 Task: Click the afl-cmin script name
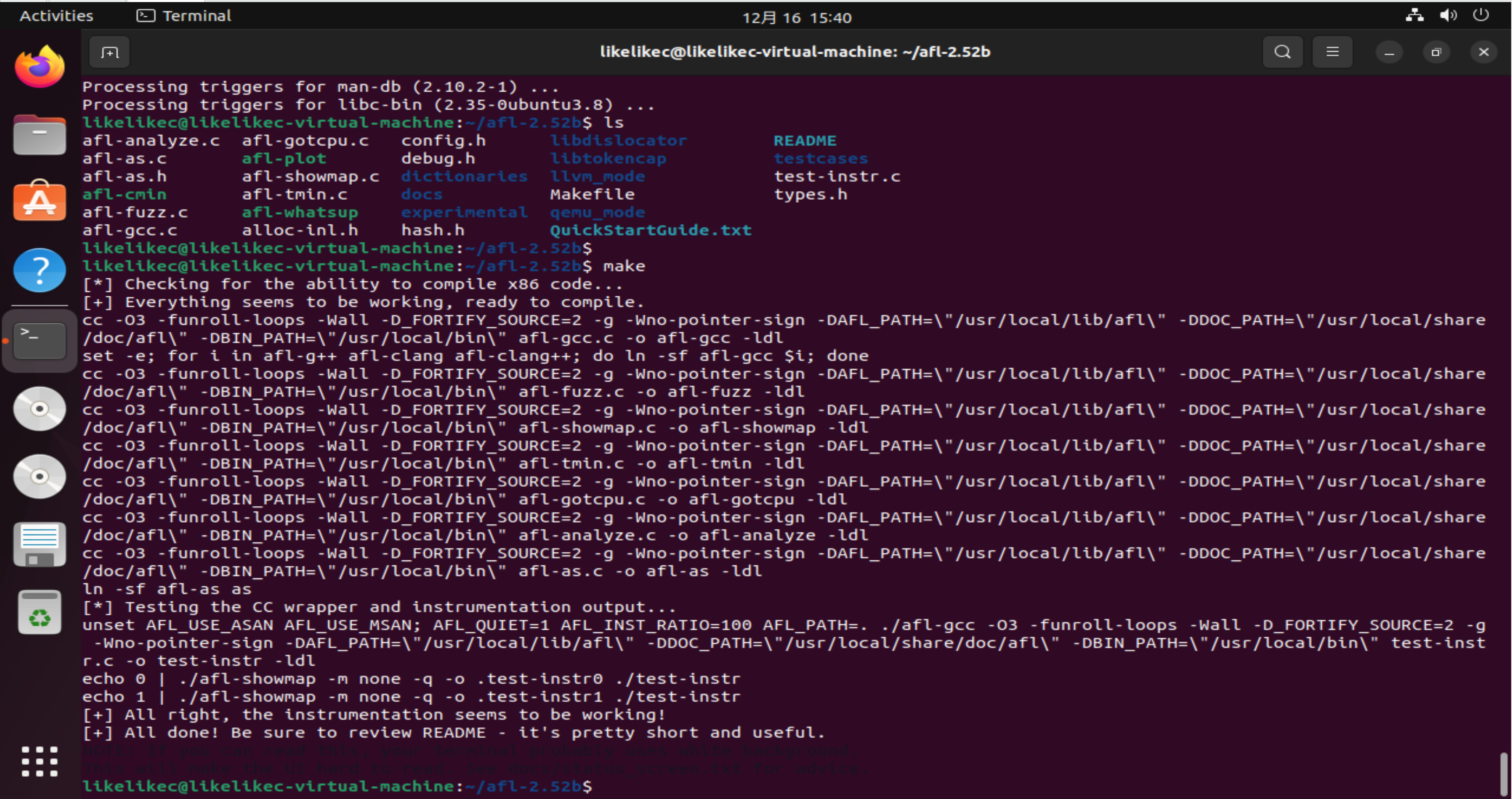pos(124,194)
